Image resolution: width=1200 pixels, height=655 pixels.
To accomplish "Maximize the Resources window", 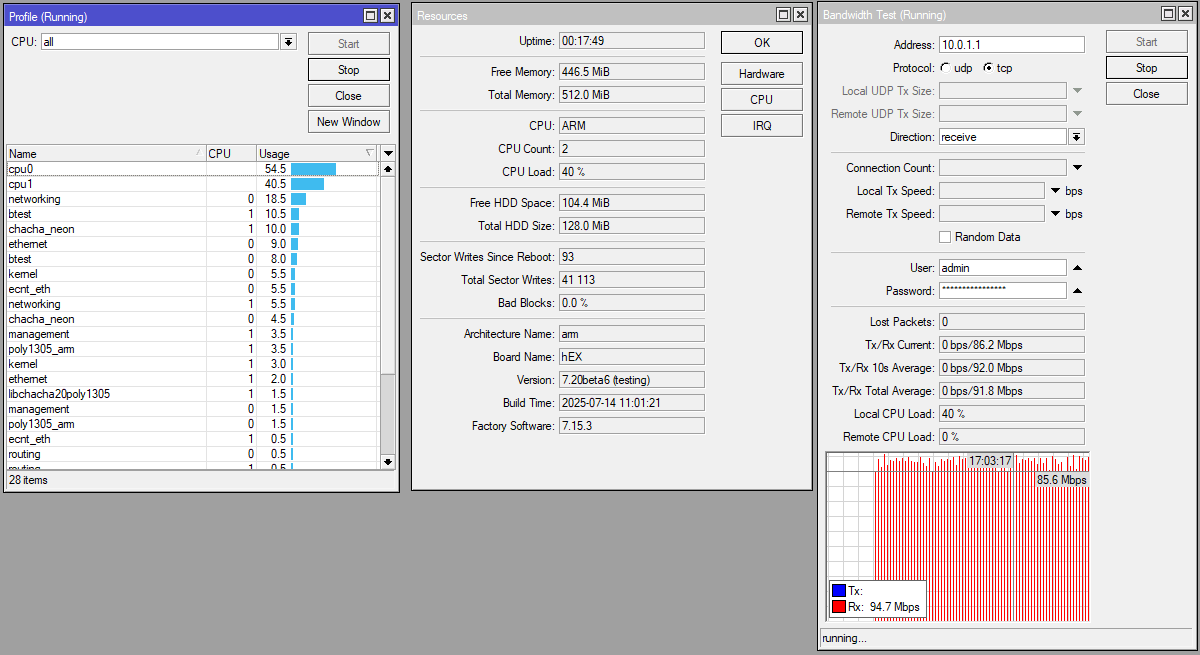I will (783, 15).
